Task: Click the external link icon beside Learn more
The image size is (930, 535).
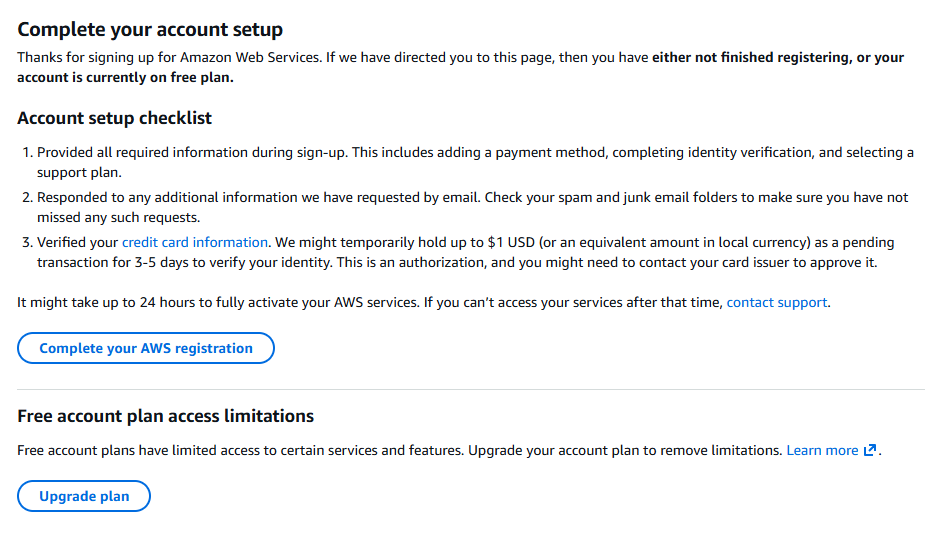Action: click(870, 451)
